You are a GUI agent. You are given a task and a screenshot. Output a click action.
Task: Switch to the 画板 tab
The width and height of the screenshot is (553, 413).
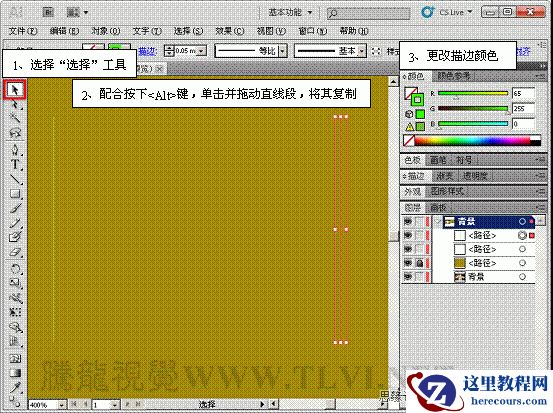[438, 208]
